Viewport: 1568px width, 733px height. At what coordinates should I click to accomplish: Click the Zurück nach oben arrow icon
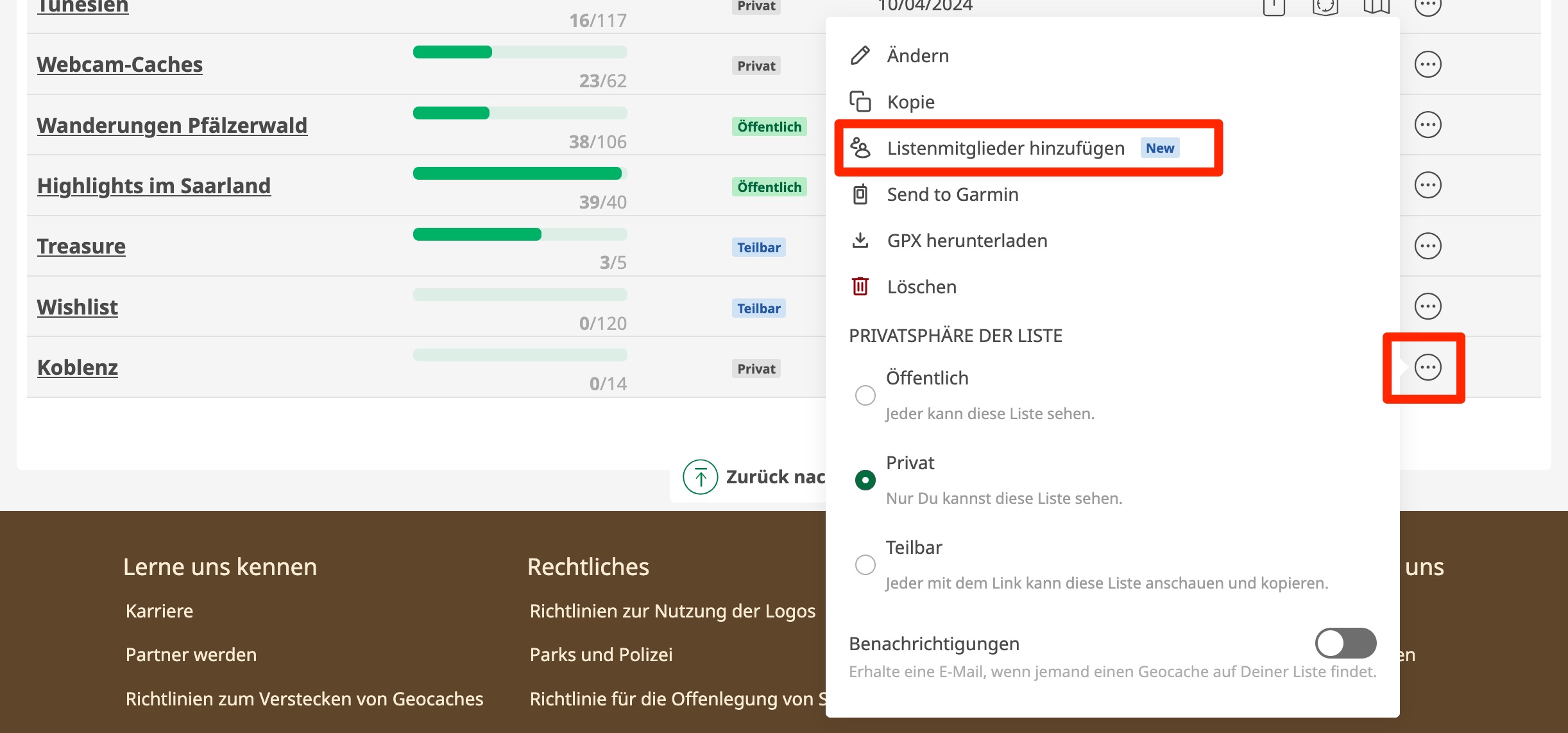[700, 477]
